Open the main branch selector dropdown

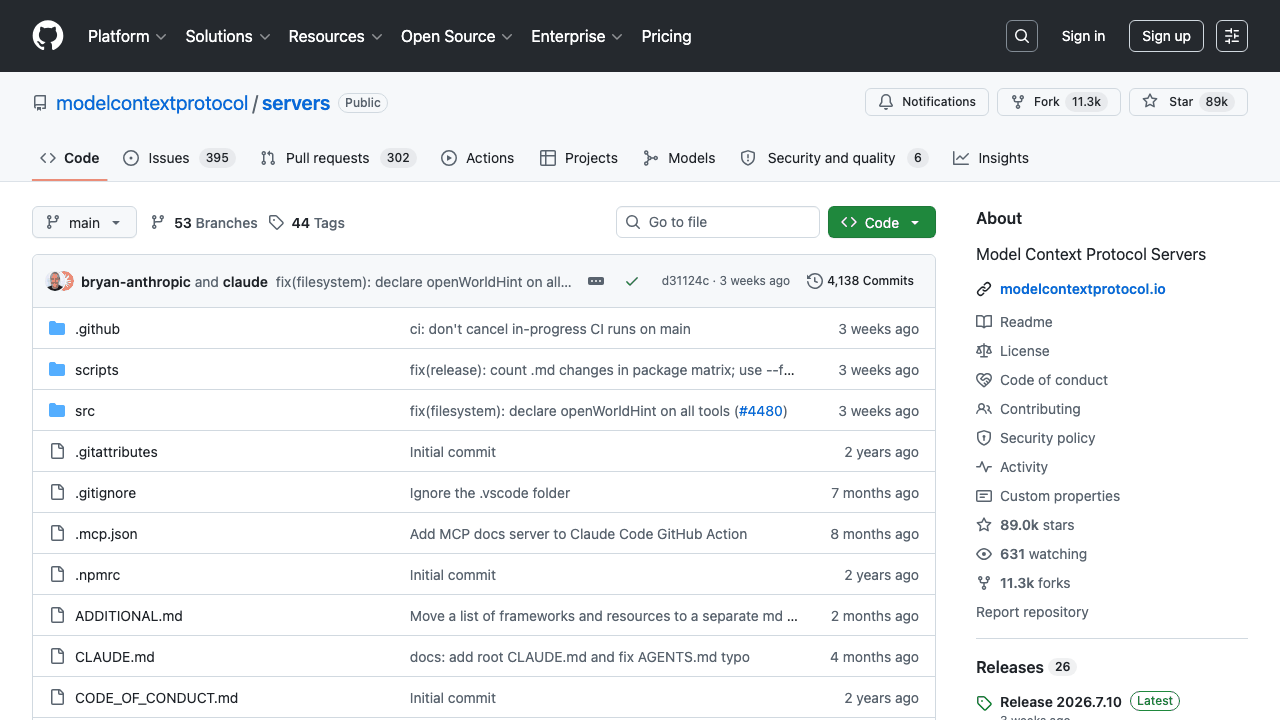tap(84, 223)
